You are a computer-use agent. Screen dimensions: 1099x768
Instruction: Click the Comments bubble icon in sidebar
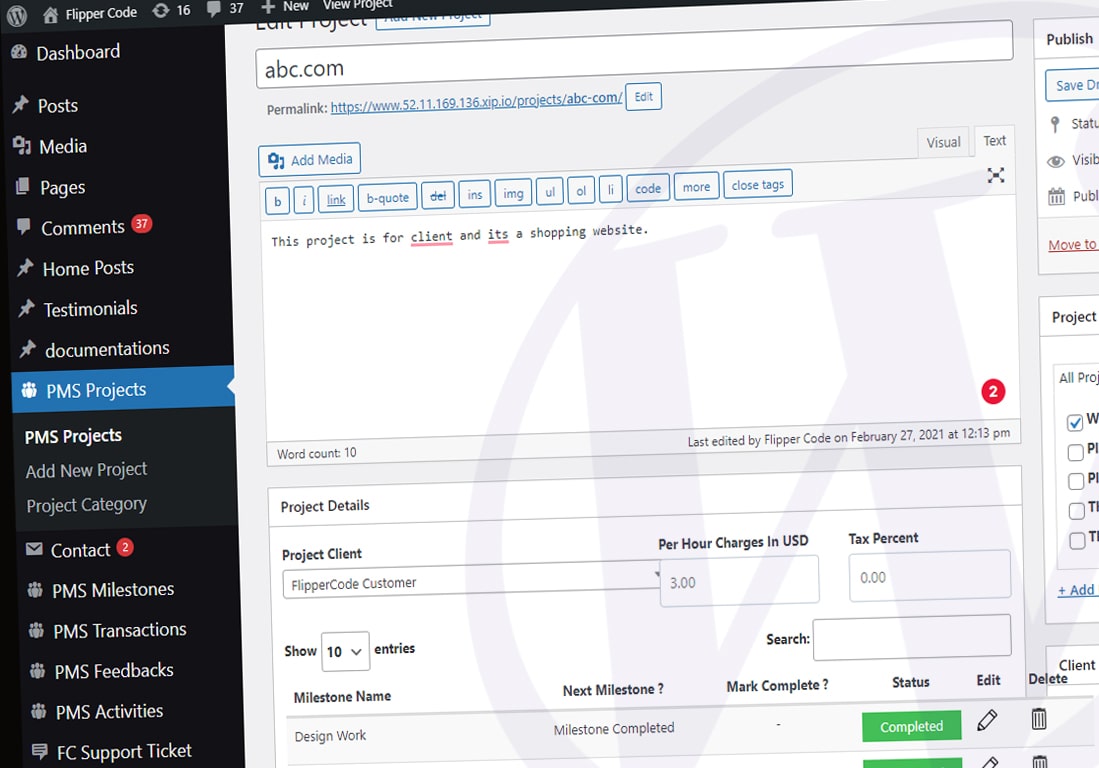click(23, 226)
